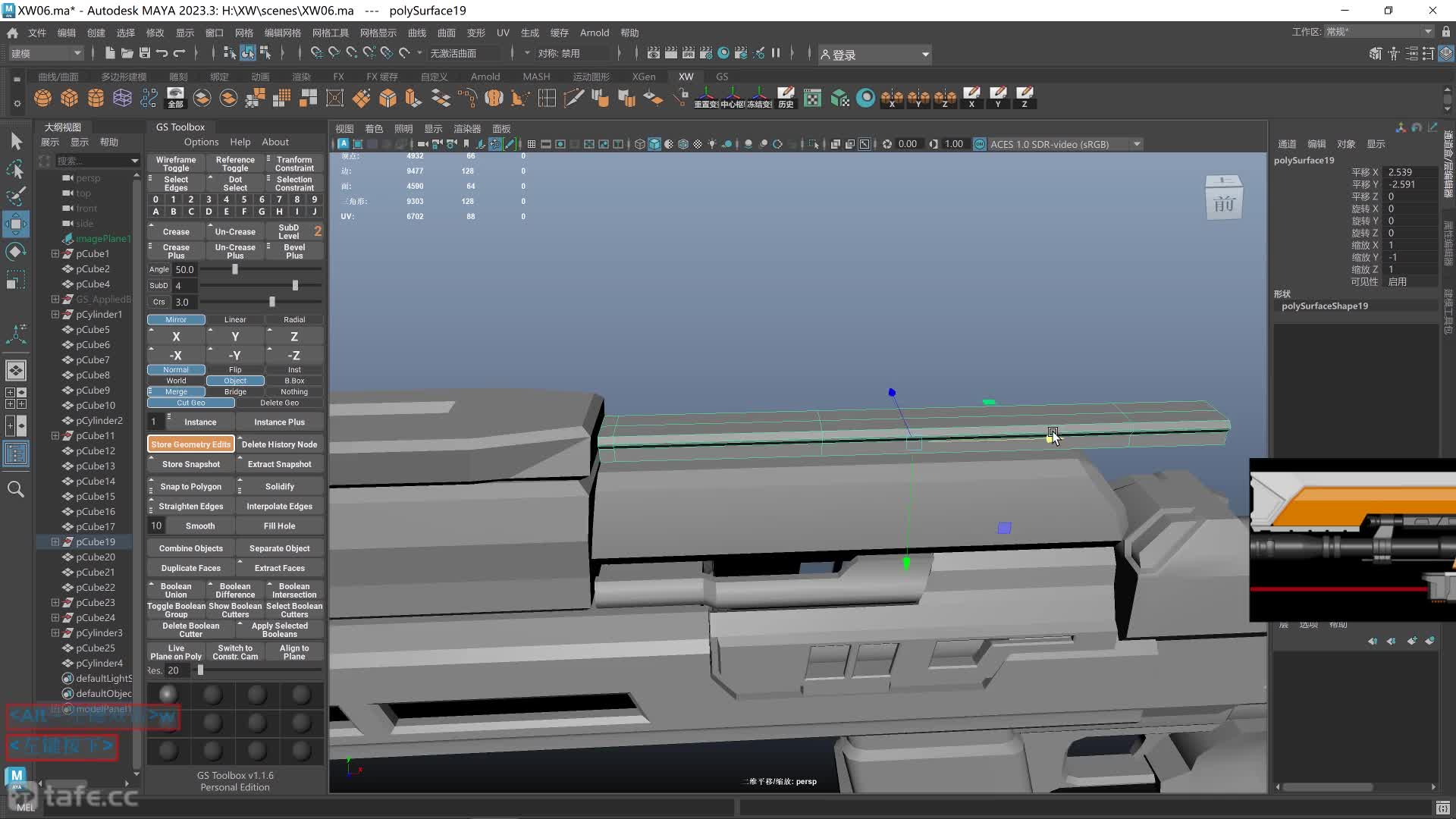Select the Lasso select tool
The image size is (1456, 819).
pyautogui.click(x=16, y=168)
